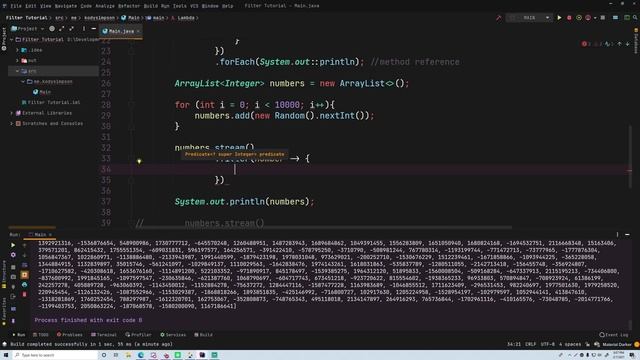Open the Terminal tool window
This screenshot has height=360, width=640.
(x=104, y=335)
